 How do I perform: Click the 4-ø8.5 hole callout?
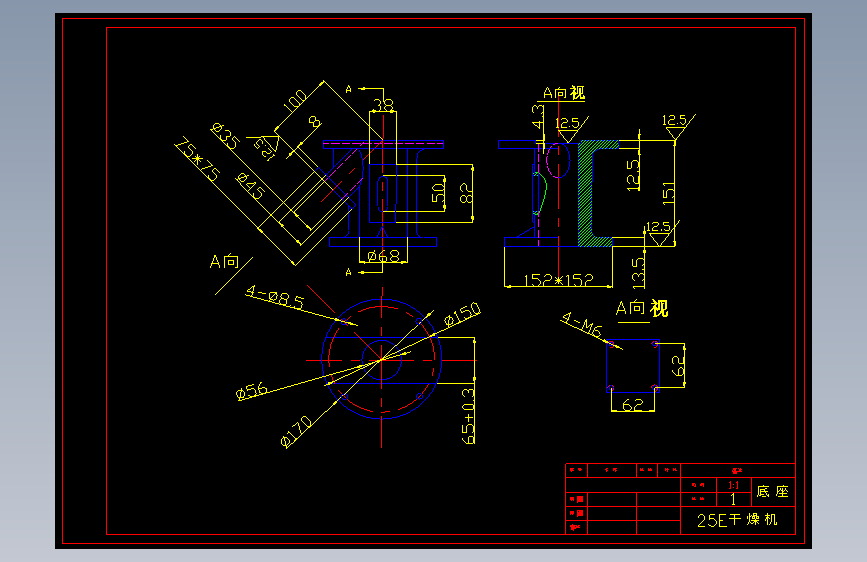[275, 297]
